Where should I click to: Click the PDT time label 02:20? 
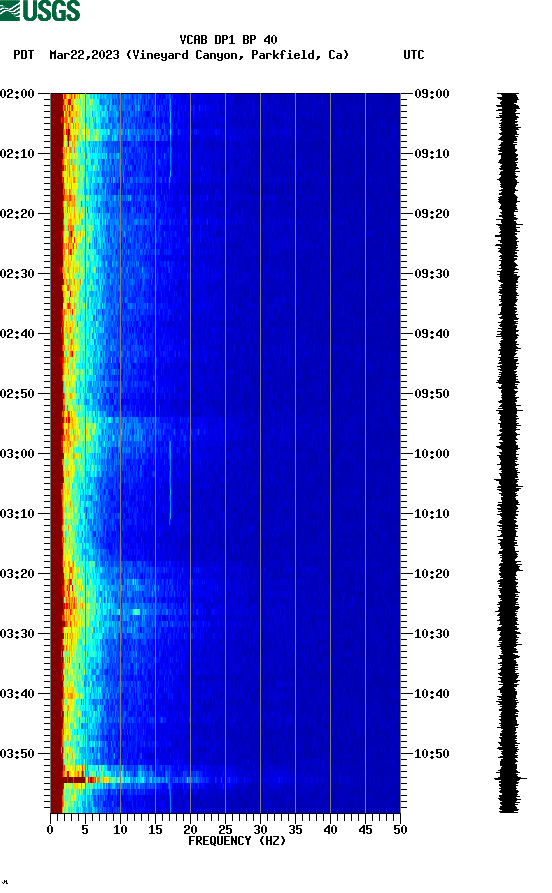(17, 214)
